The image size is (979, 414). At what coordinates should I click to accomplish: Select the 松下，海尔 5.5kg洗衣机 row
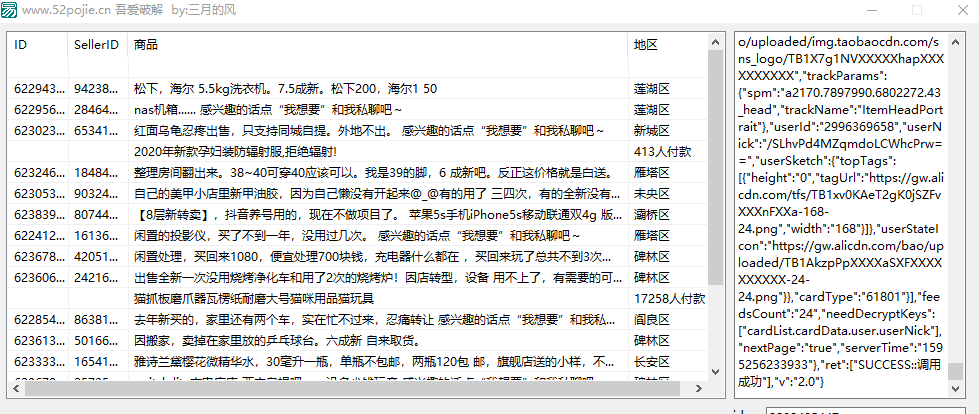click(358, 89)
